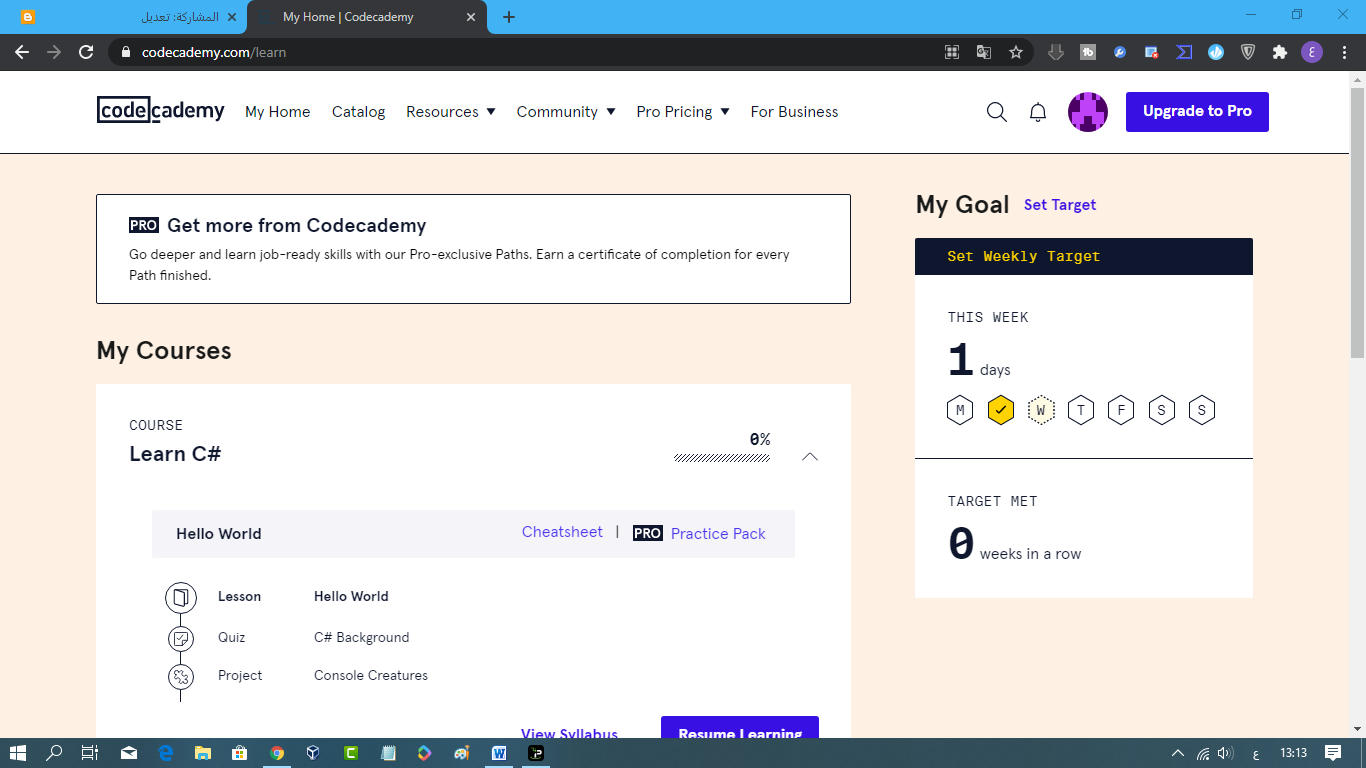Open Microsoft Store from the taskbar

point(240,753)
